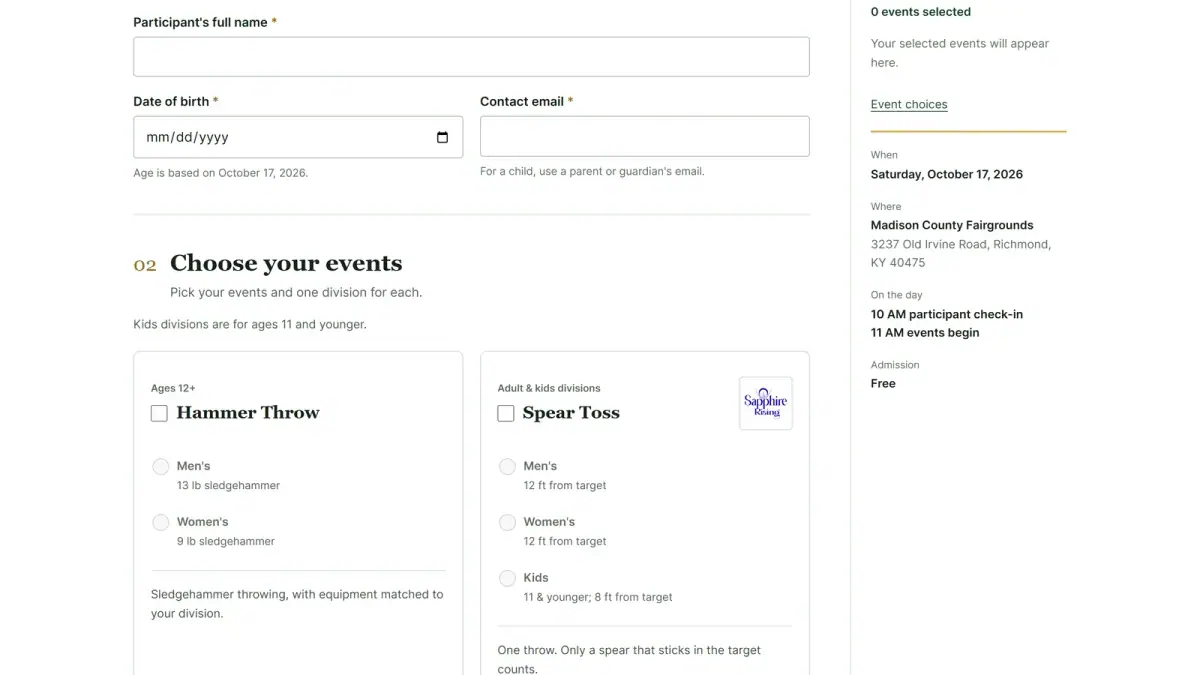Select Men's 13 lb sledgehammer division

[161, 466]
